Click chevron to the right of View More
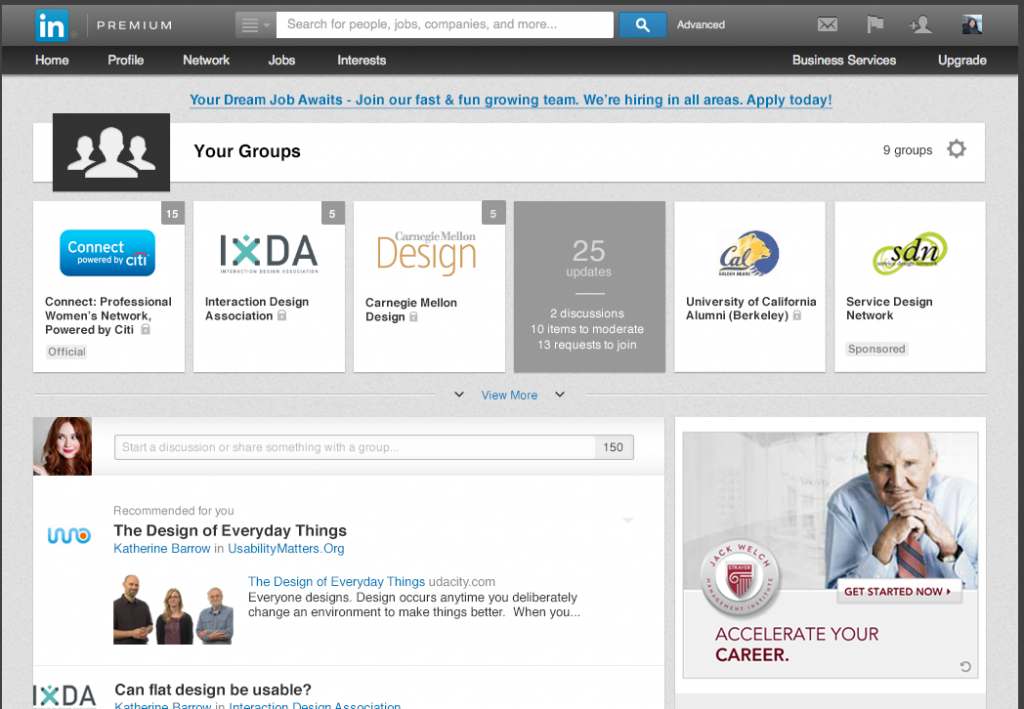 [x=560, y=394]
